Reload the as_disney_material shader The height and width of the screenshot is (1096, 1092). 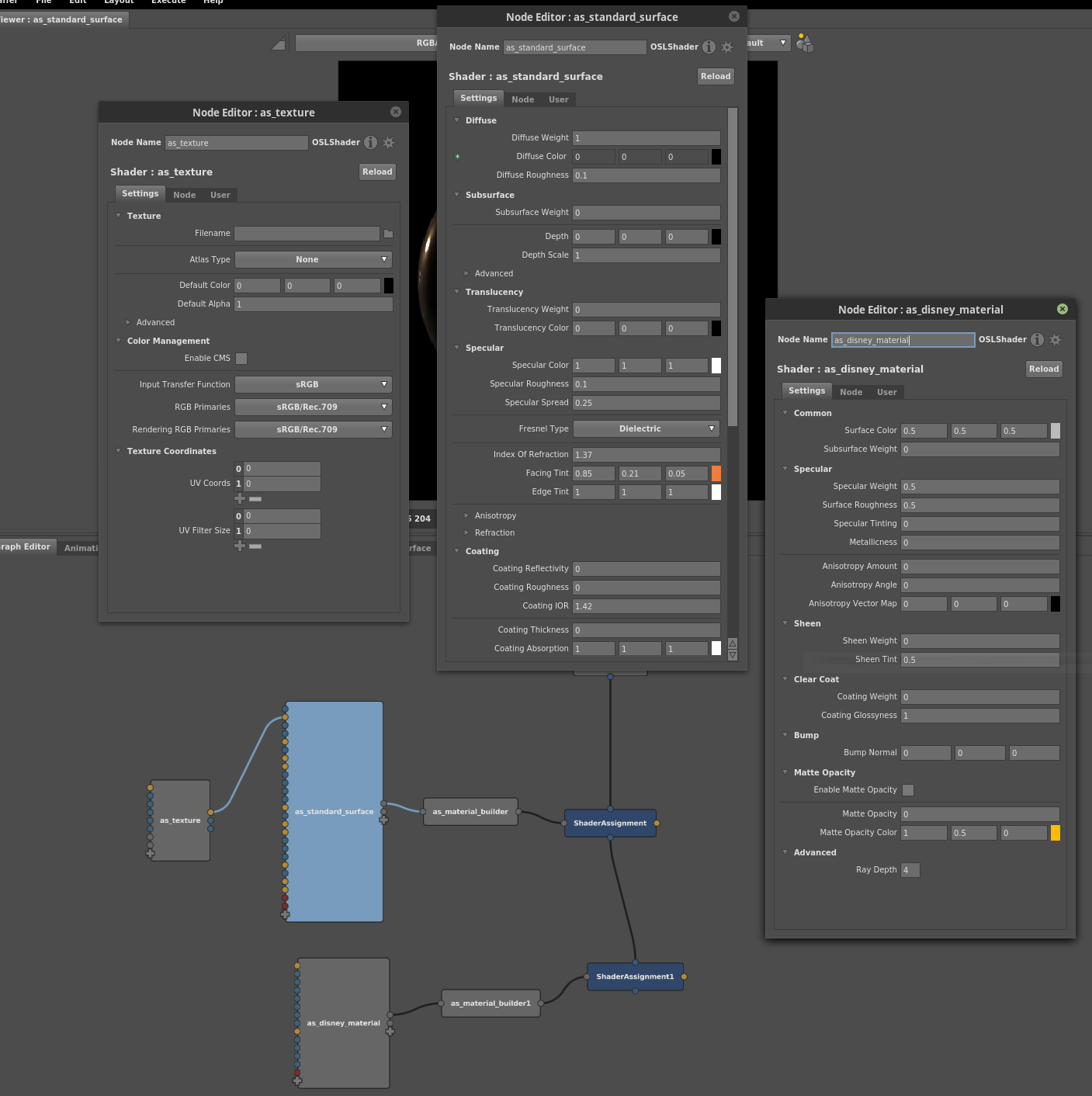pyautogui.click(x=1044, y=369)
